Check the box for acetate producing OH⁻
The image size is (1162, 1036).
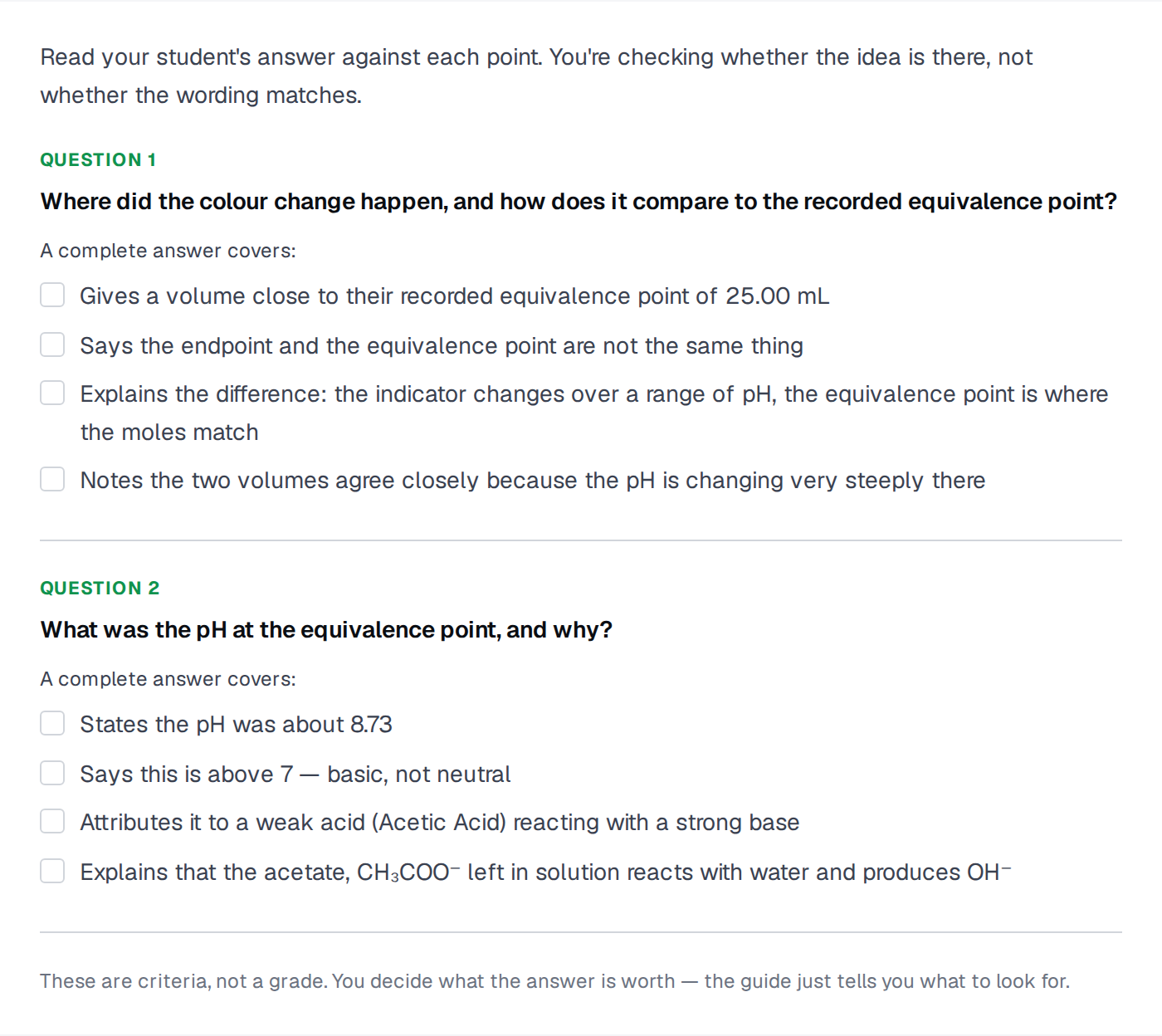[52, 871]
